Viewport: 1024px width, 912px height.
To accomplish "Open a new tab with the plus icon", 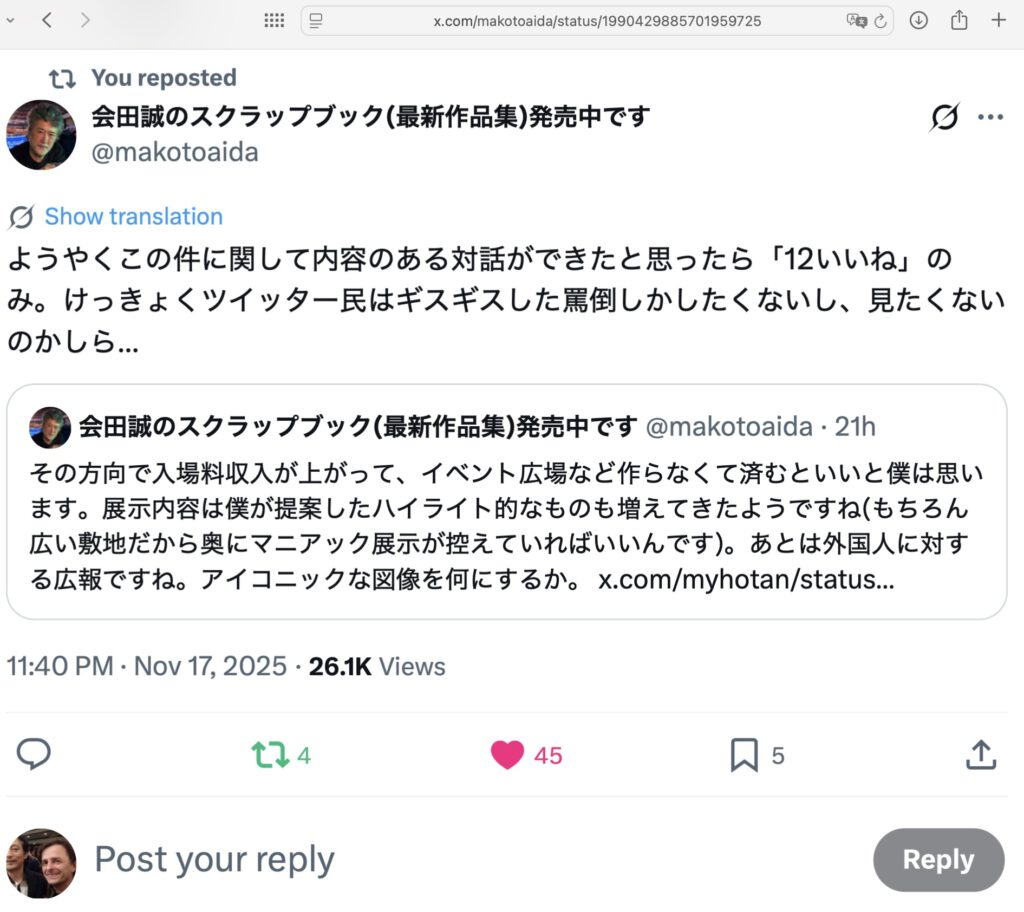I will 999,20.
